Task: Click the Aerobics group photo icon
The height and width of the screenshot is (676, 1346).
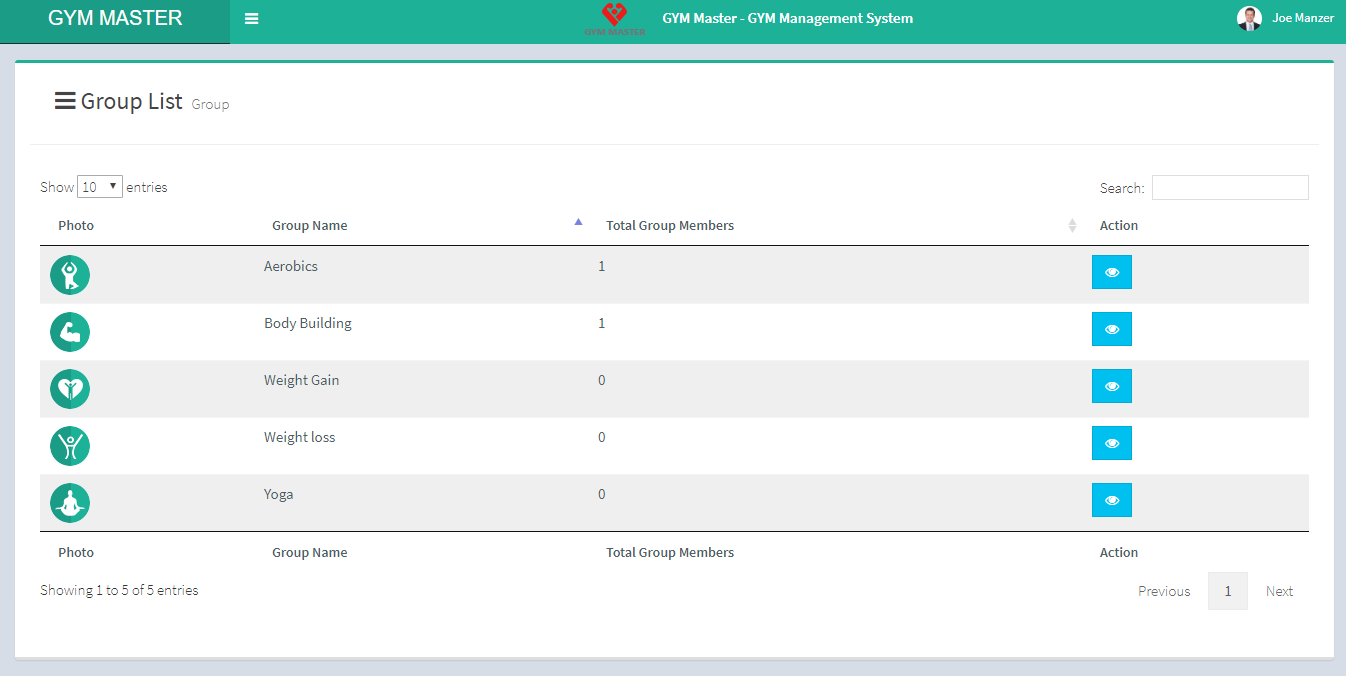Action: [x=70, y=274]
